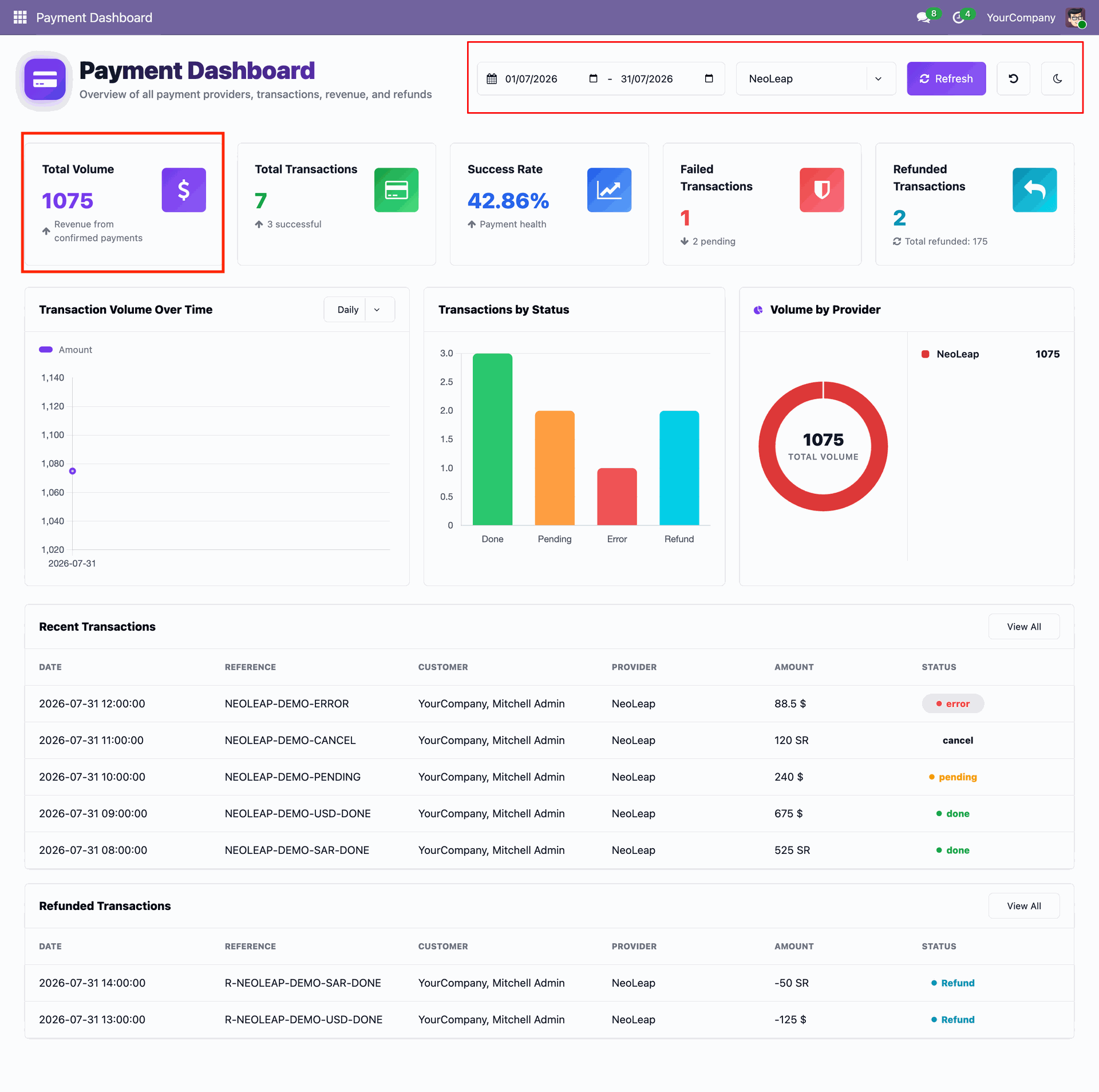
Task: Click the reset circular arrow icon
Action: tap(1013, 78)
